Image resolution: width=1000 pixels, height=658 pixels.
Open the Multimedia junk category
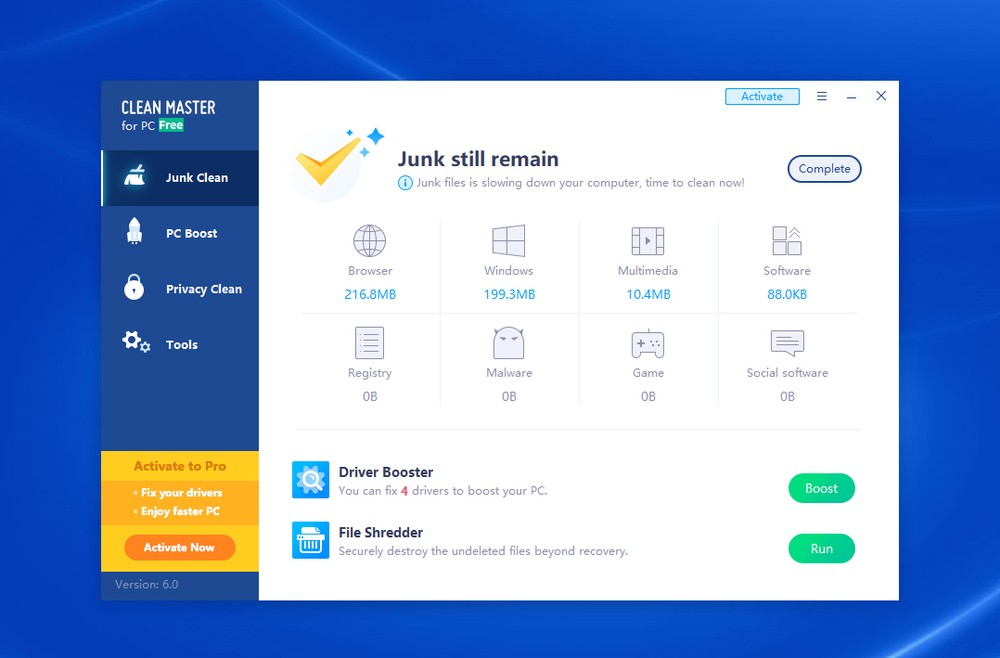click(x=647, y=241)
